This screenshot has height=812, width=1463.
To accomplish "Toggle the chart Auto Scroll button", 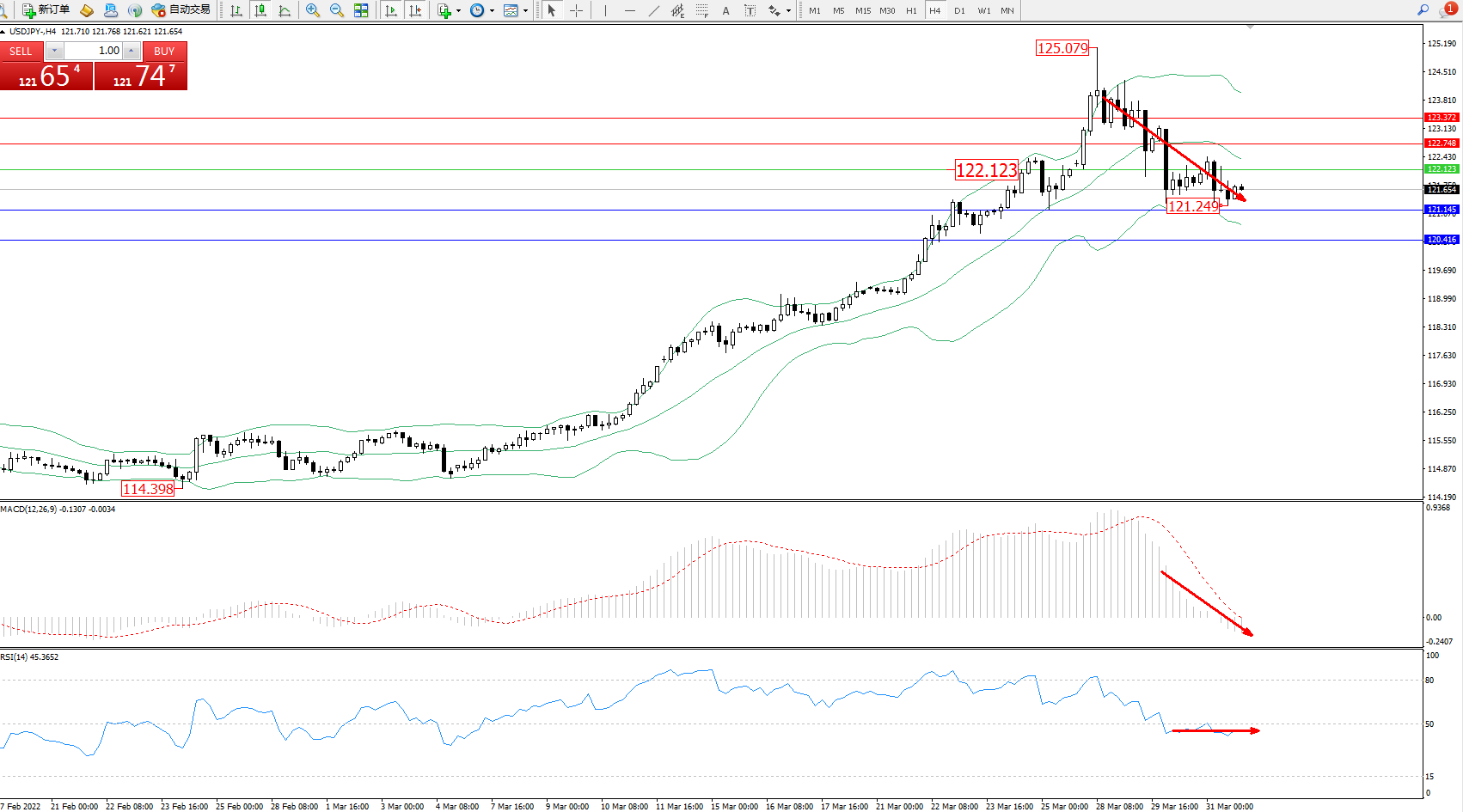I will click(391, 10).
